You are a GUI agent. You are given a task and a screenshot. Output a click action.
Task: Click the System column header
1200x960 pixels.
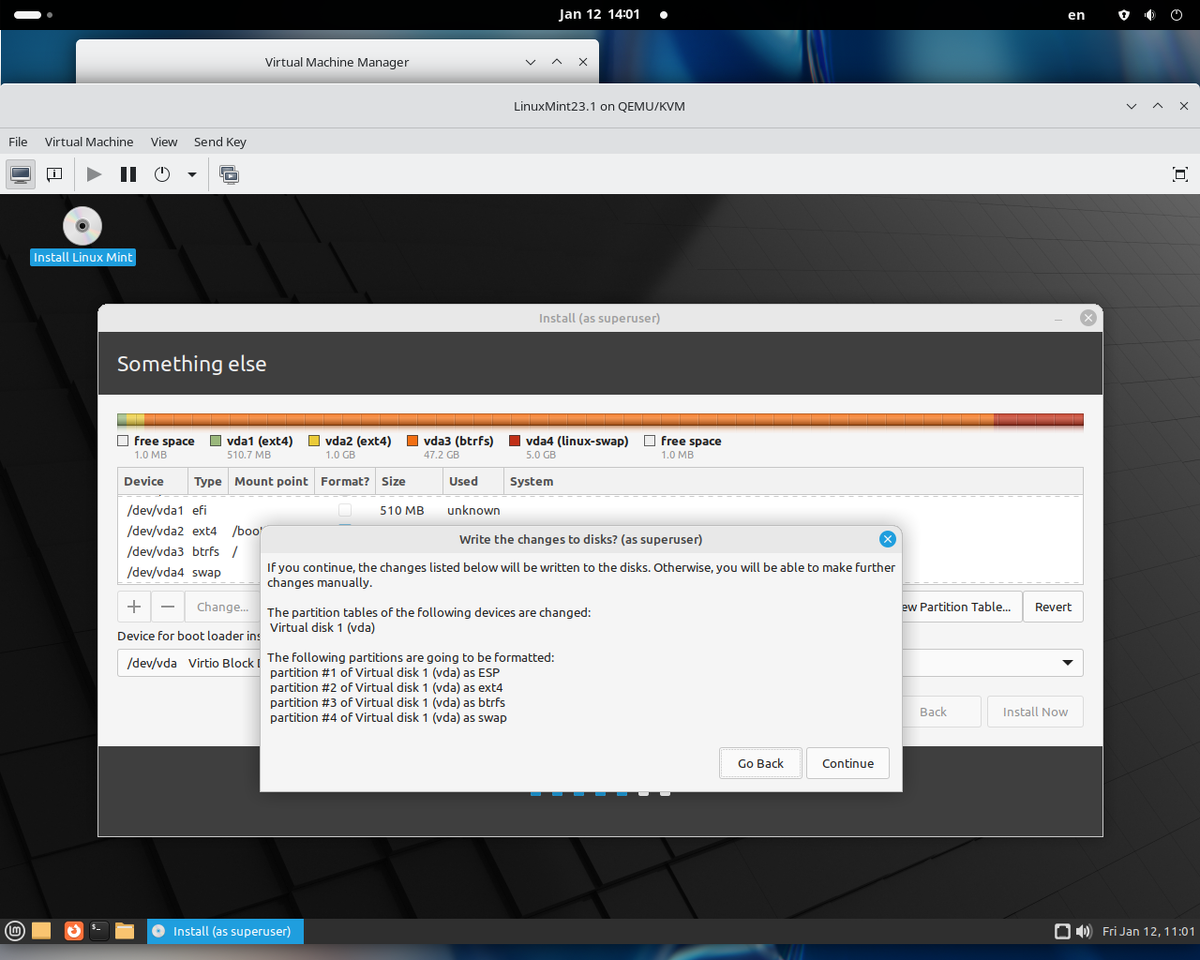(793, 481)
